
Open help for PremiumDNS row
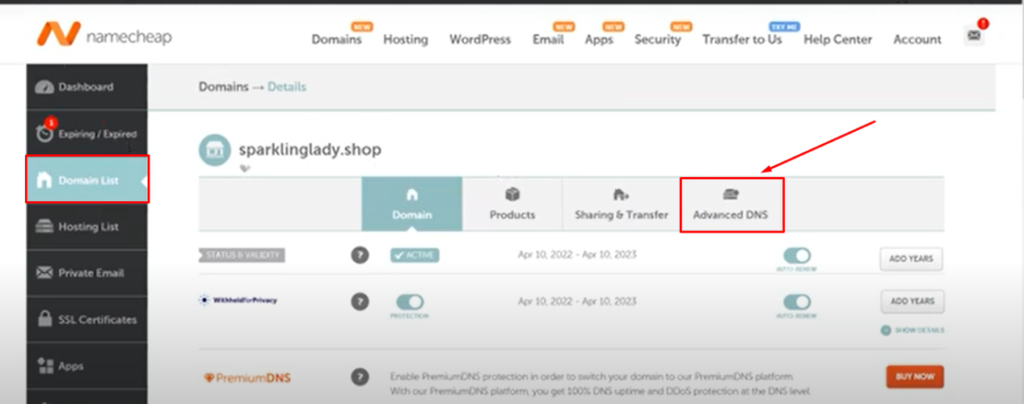[360, 377]
